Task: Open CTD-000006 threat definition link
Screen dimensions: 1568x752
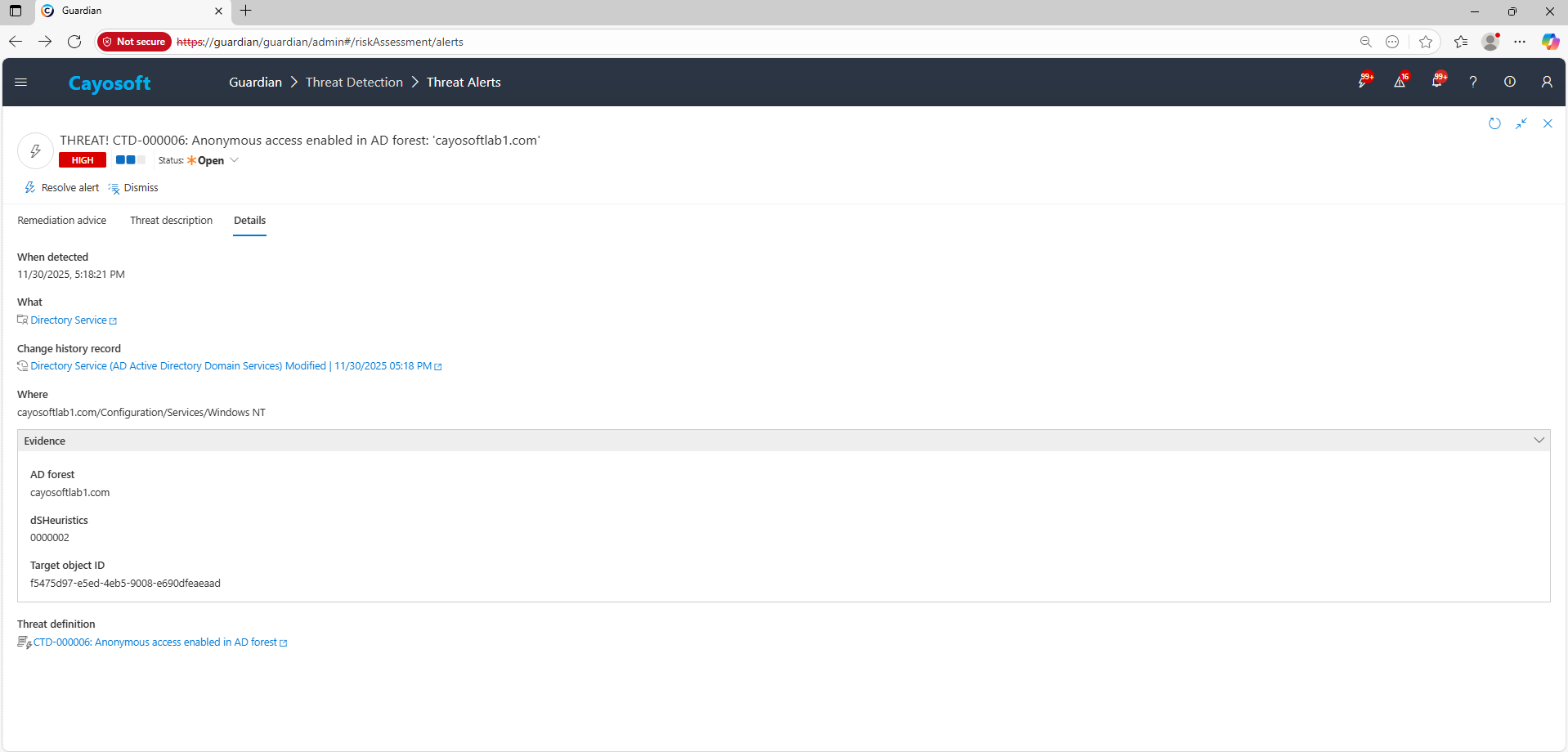Action: coord(155,642)
